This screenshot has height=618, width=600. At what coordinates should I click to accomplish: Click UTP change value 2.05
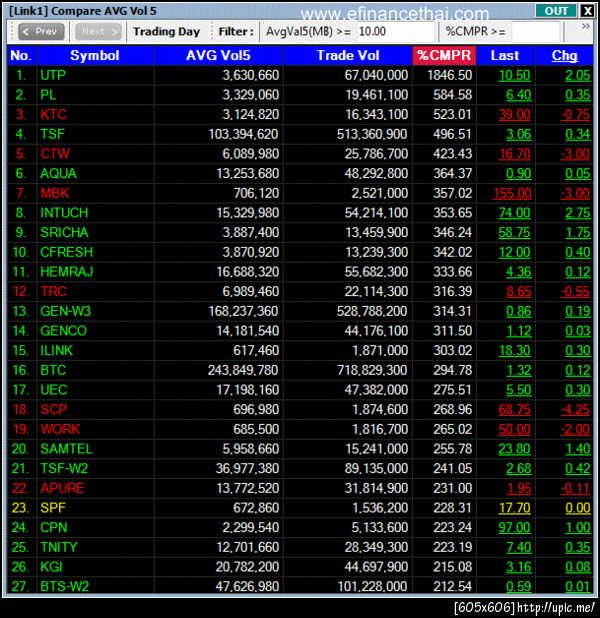coord(578,75)
